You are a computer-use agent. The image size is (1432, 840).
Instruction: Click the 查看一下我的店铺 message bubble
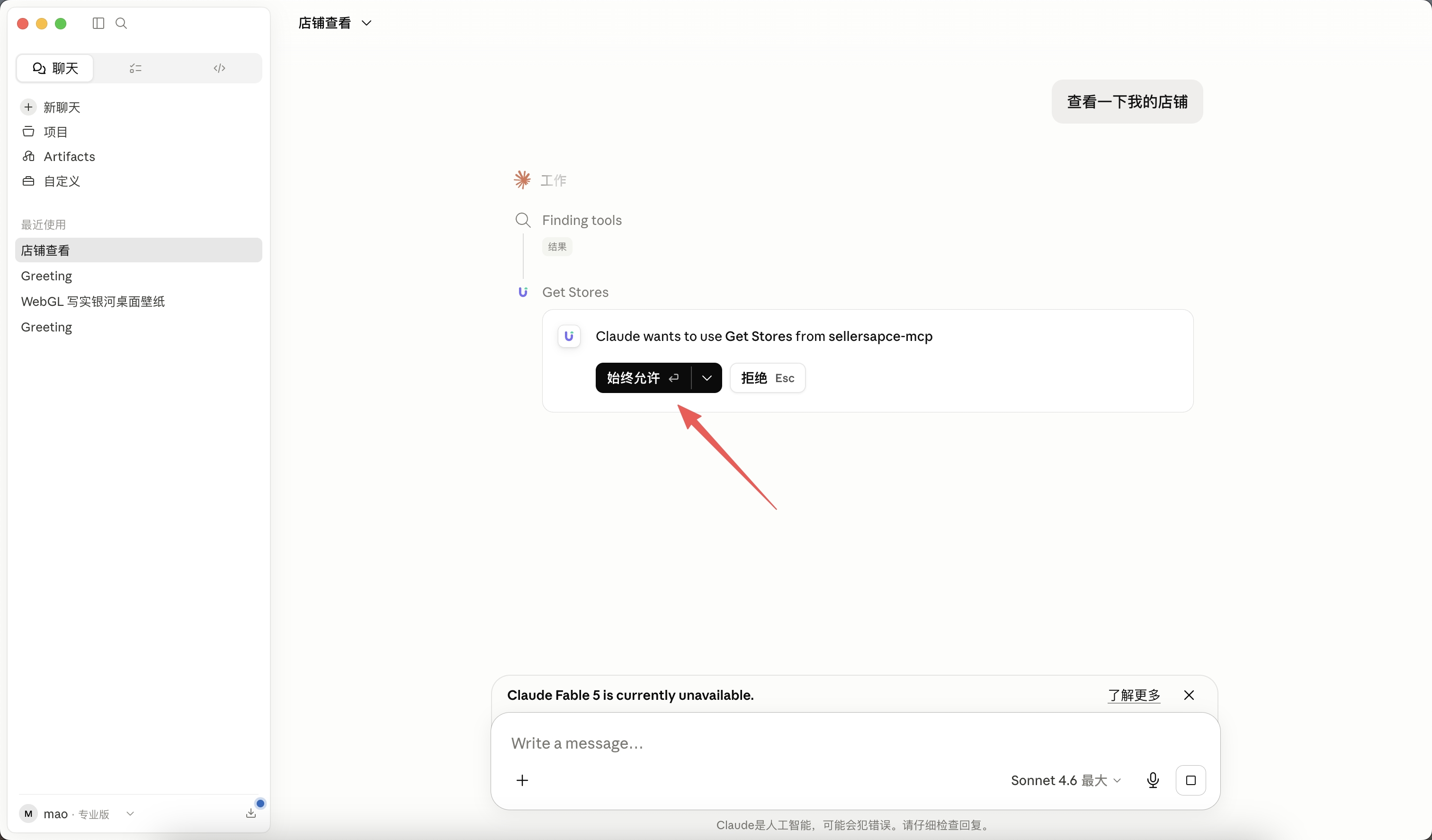1127,102
